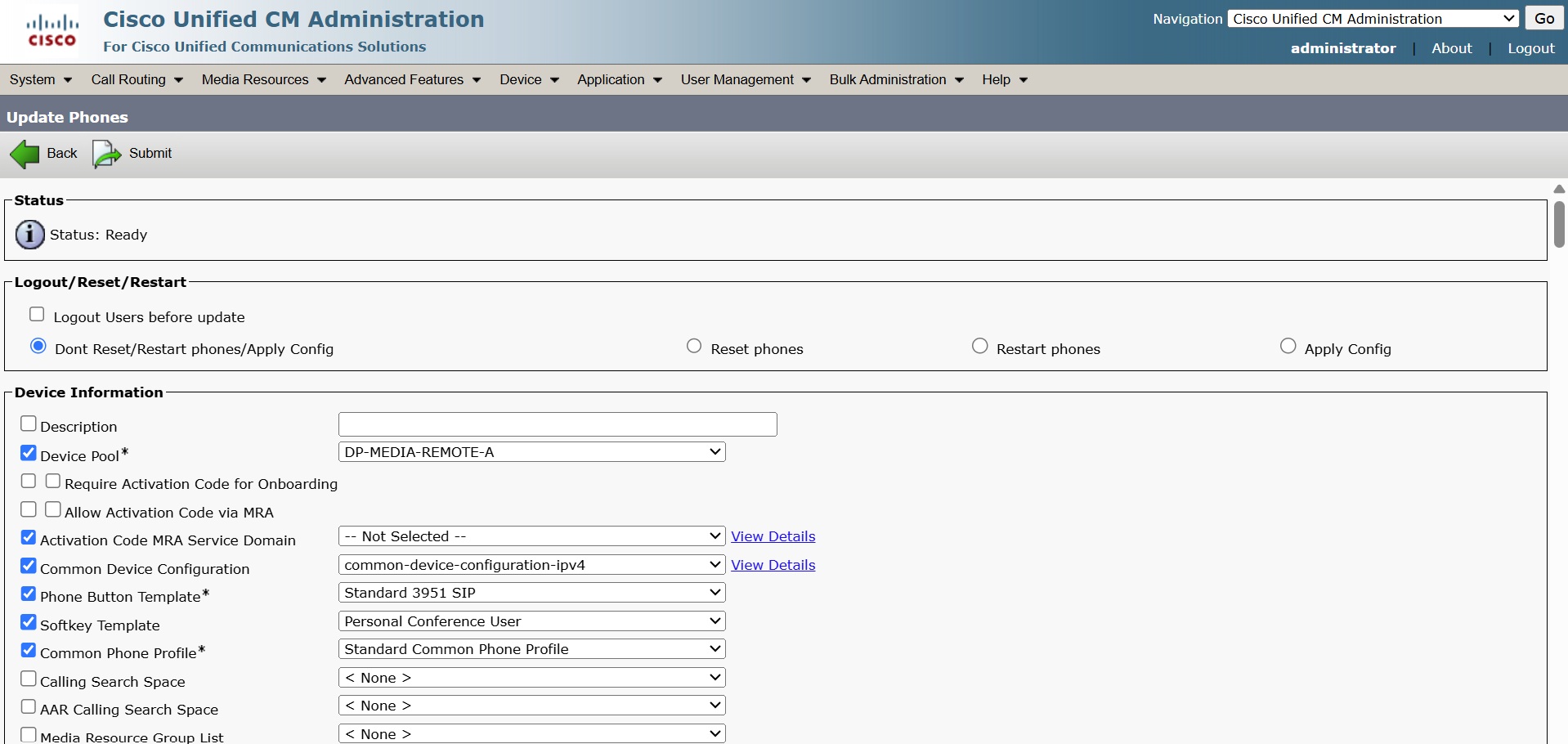Screen dimensions: 1568x744
Task: Click the Submit page icon
Action: (x=106, y=154)
